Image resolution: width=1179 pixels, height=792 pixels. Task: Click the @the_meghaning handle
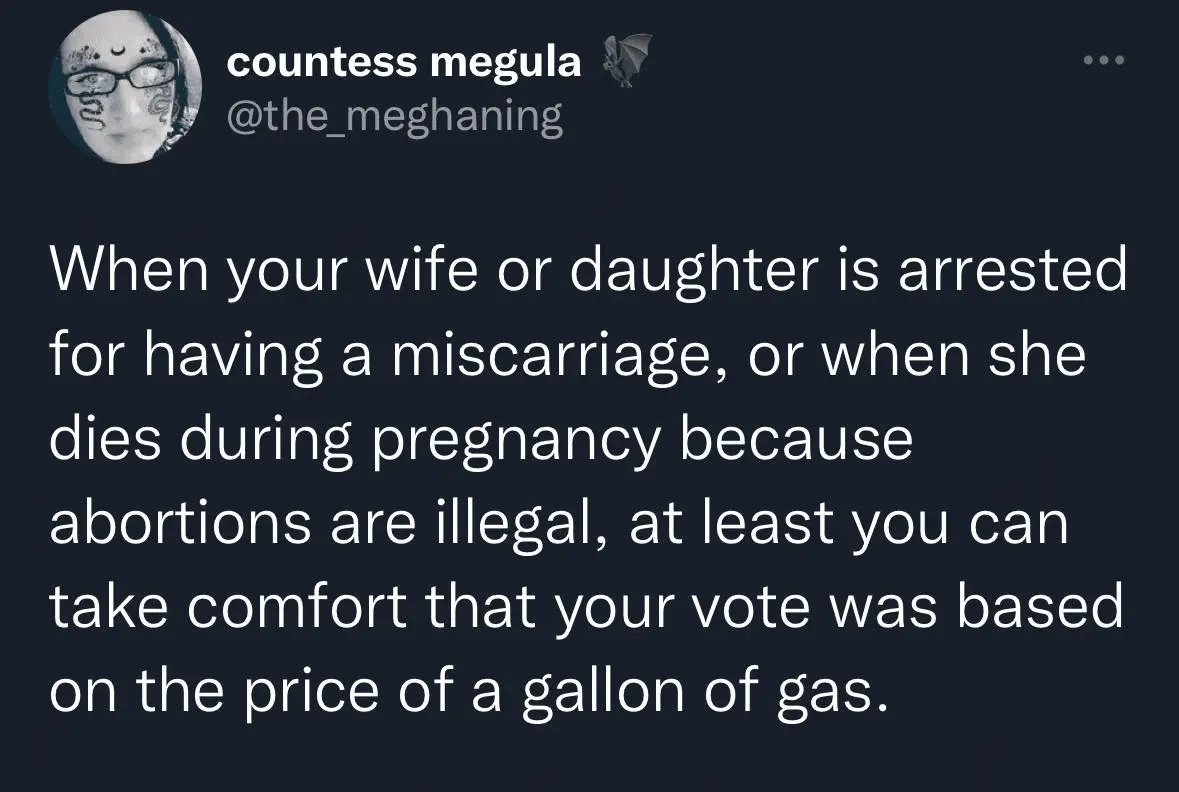pos(395,117)
